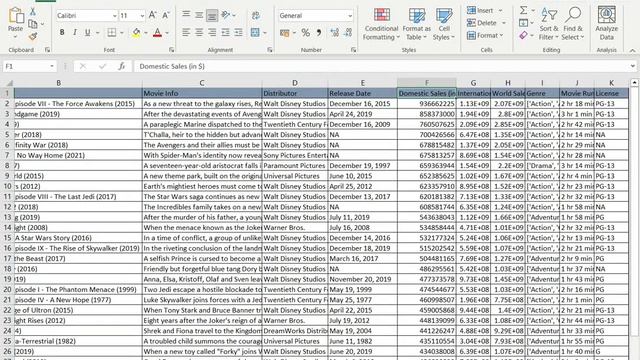Toggle Italic formatting
Viewport: 640px width, 360px height.
pyautogui.click(x=75, y=32)
